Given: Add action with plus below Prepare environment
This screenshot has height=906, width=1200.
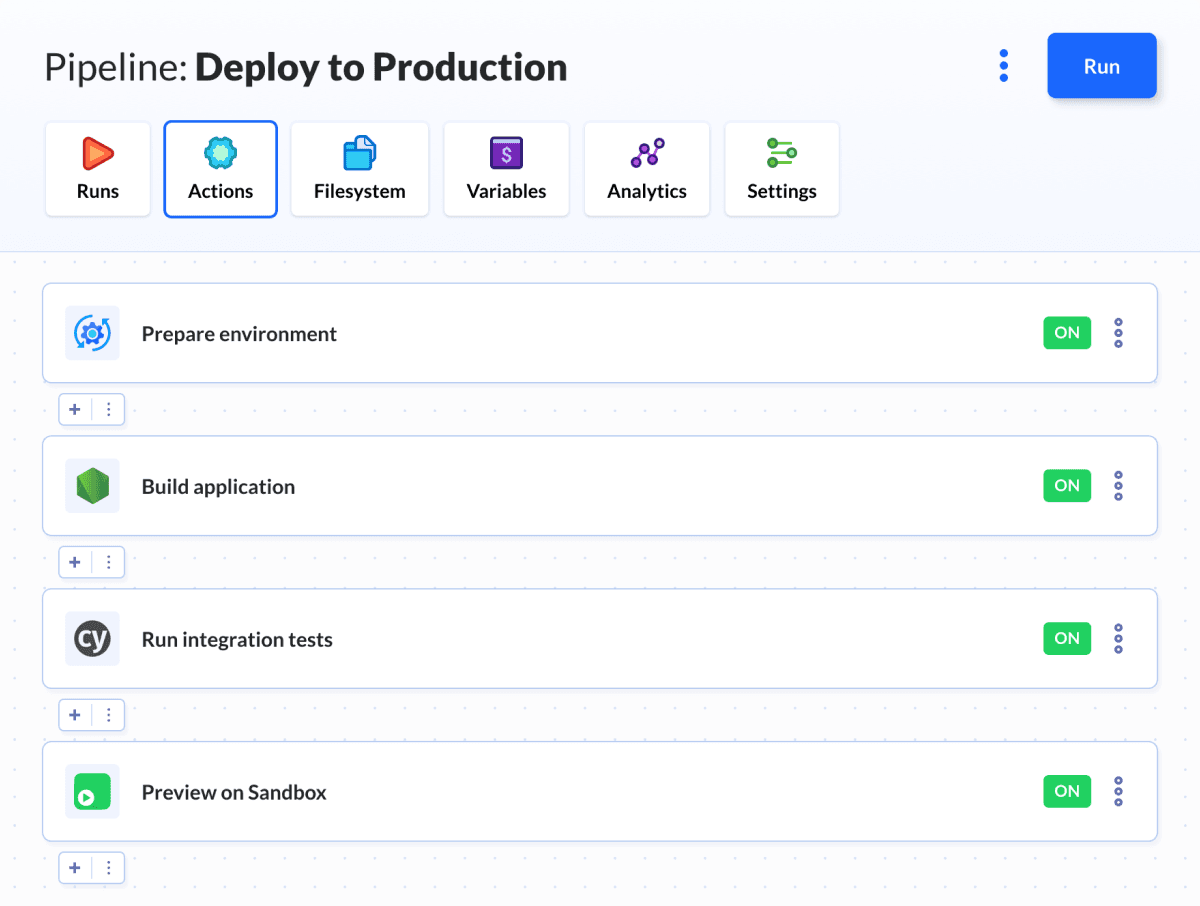Looking at the screenshot, I should 75,409.
